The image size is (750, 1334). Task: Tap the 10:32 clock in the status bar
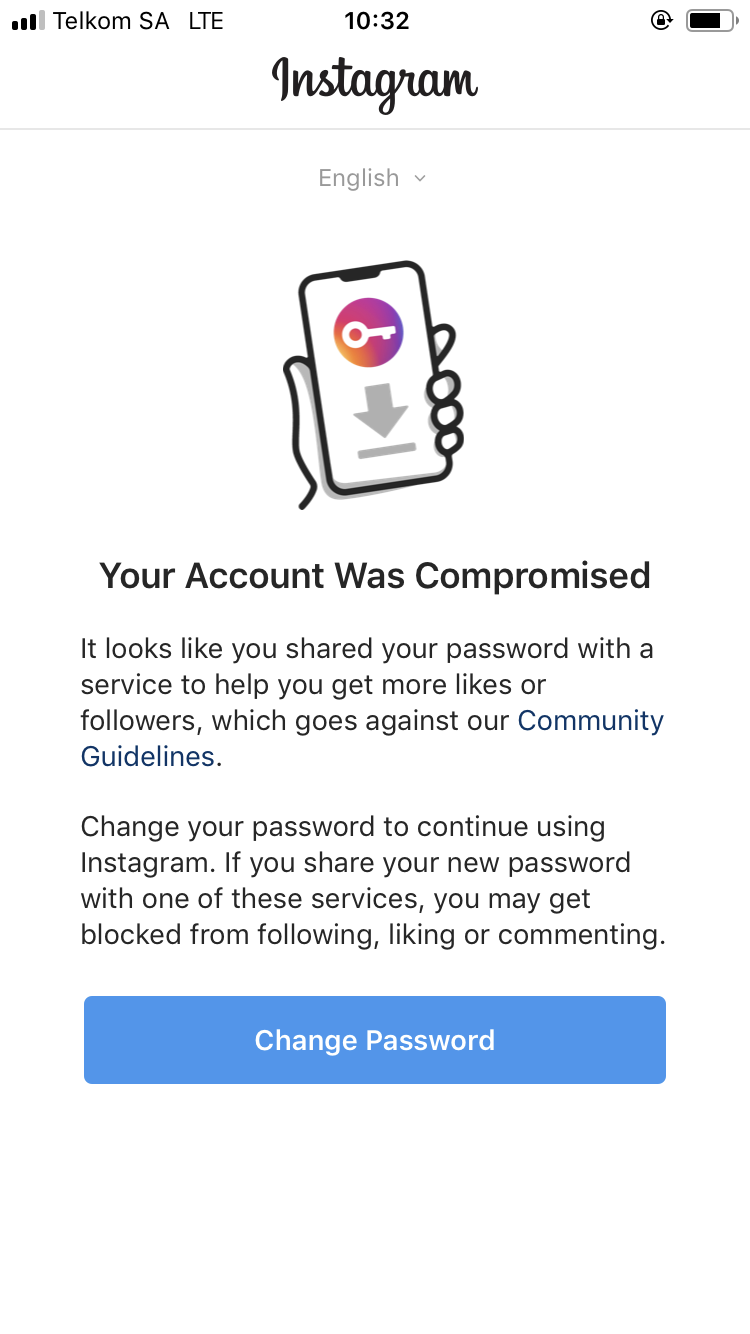point(376,20)
